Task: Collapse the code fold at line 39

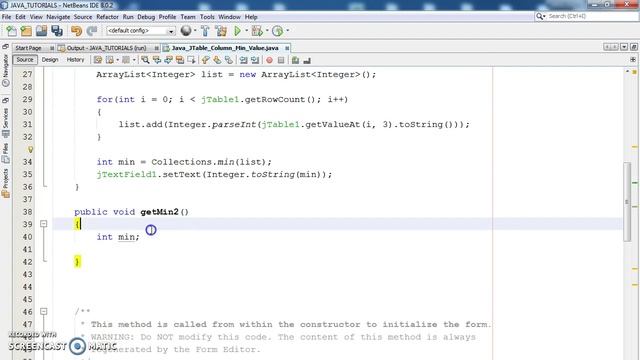Action: click(44, 224)
